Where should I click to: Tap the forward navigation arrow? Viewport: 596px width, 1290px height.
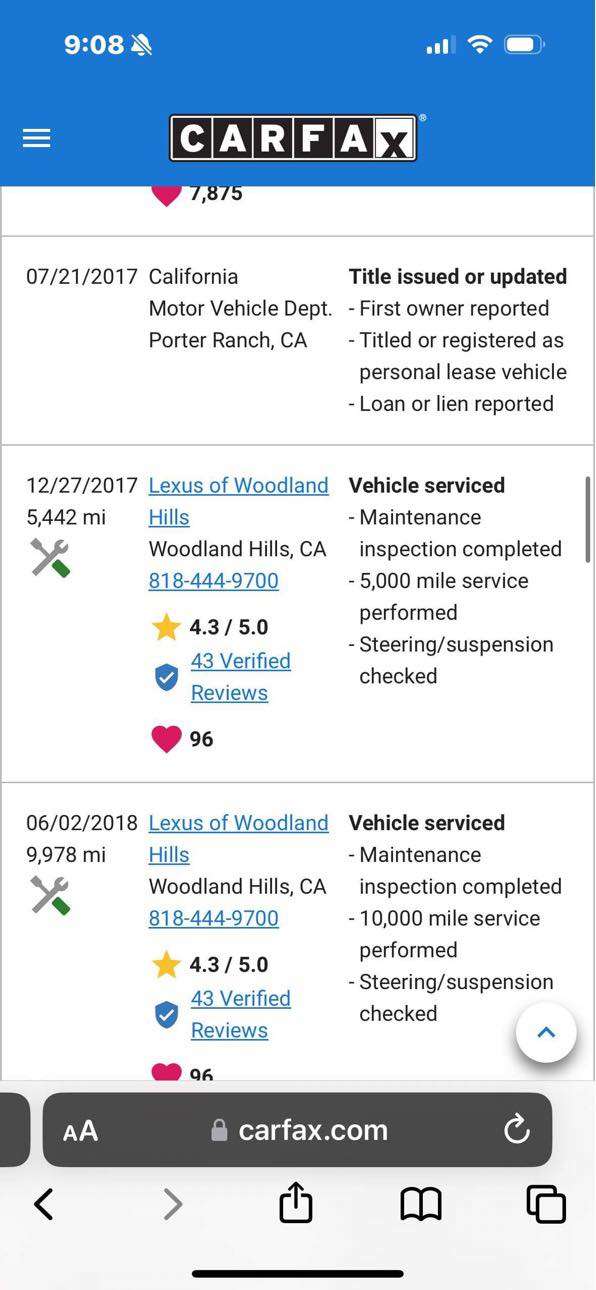pos(172,1204)
